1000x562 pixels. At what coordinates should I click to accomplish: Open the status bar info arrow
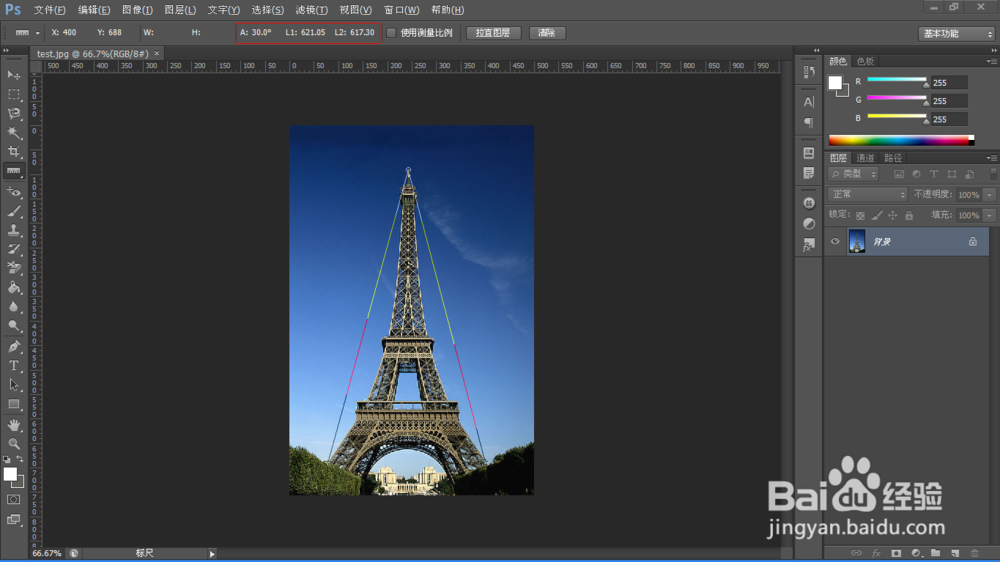[212, 554]
